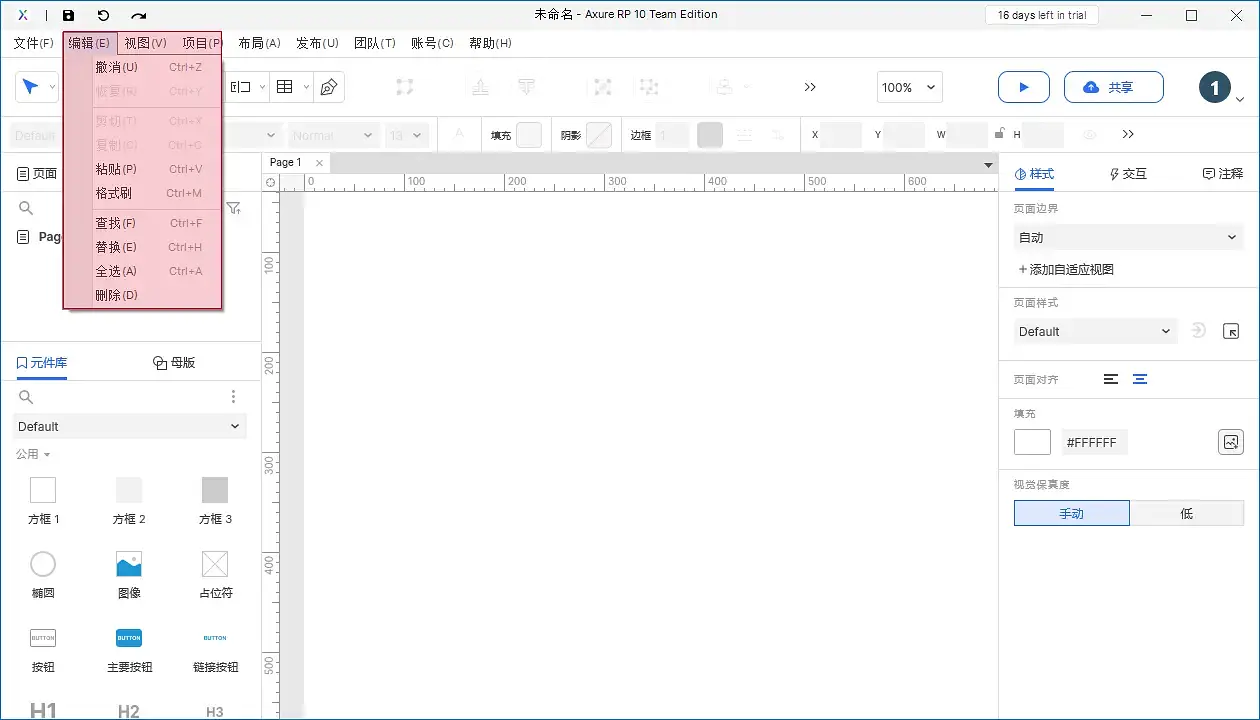Viewport: 1260px width, 720px height.
Task: Click the pen drawing tool icon
Action: [327, 87]
